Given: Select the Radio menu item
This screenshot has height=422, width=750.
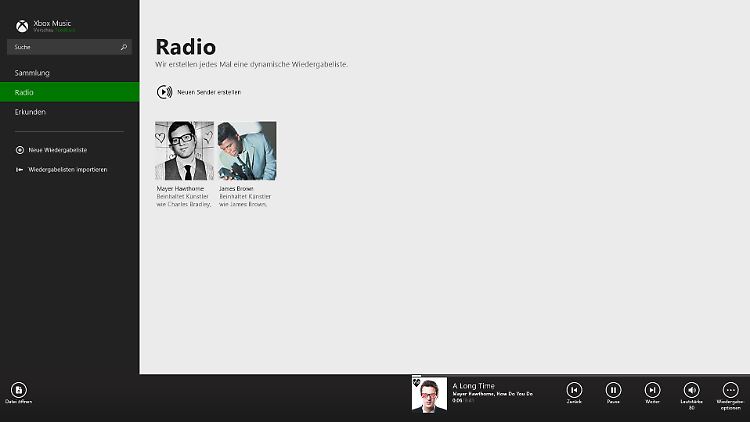Looking at the screenshot, I should coord(70,92).
